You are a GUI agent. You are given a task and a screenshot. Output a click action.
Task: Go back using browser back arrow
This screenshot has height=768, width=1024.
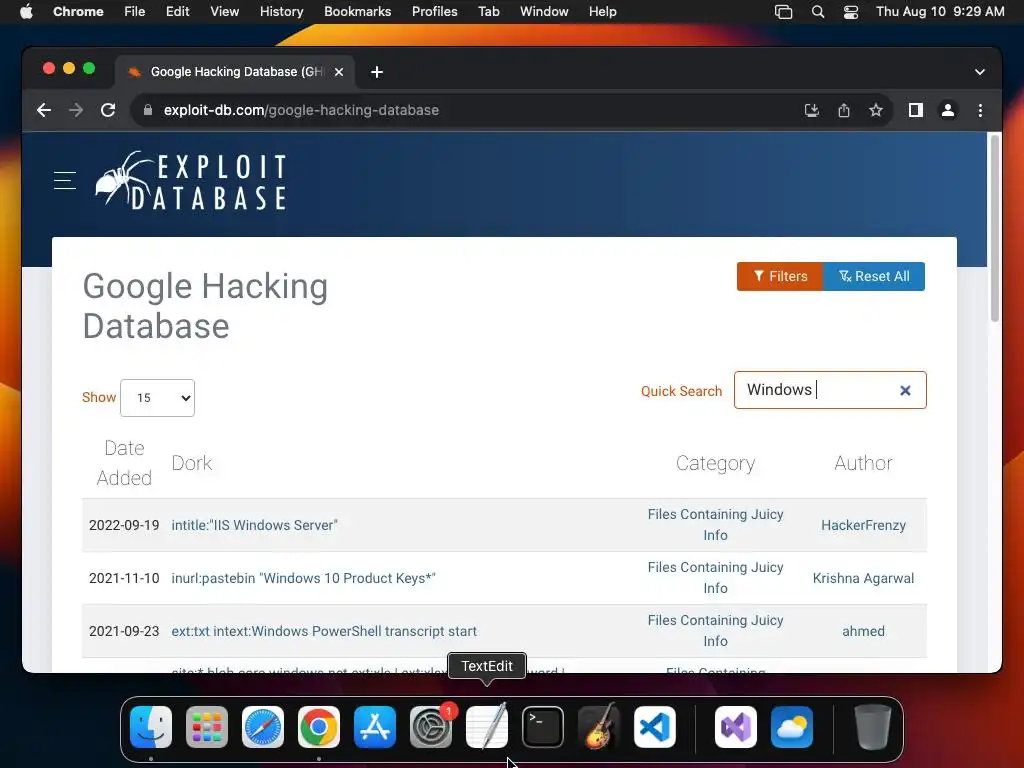tap(44, 110)
